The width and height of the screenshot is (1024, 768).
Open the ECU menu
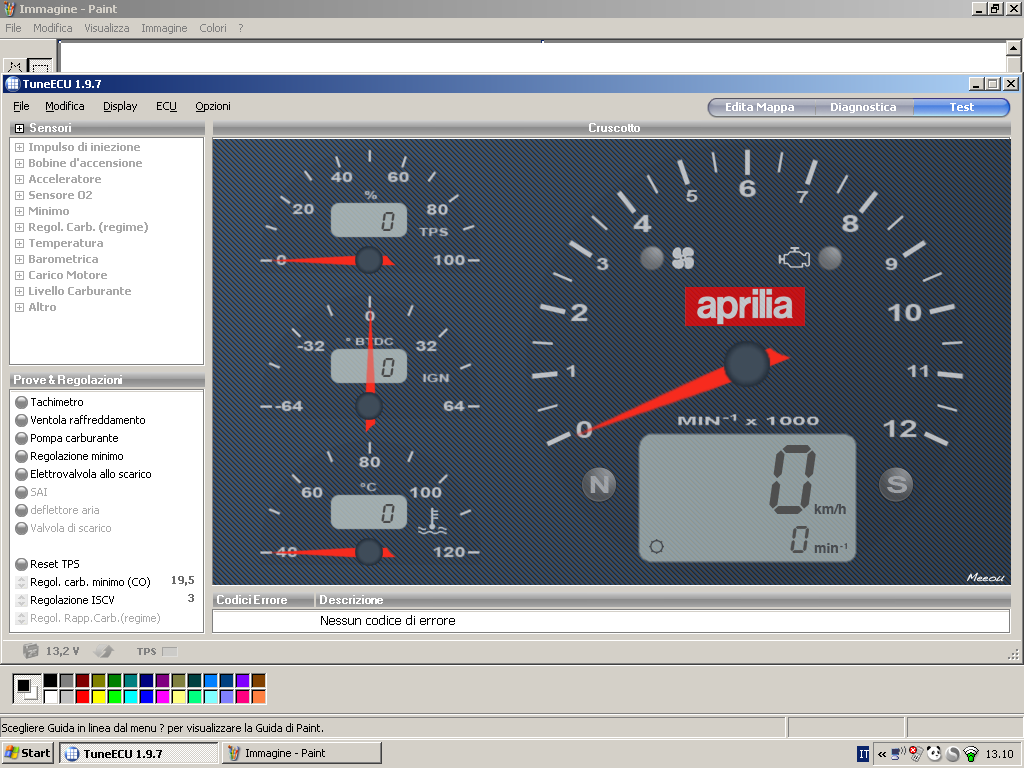tap(167, 106)
